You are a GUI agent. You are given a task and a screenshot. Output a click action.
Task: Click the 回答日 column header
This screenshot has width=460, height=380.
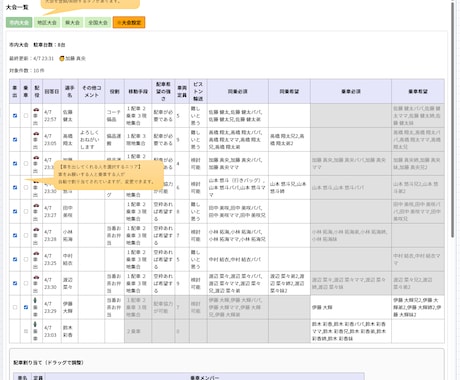click(52, 91)
